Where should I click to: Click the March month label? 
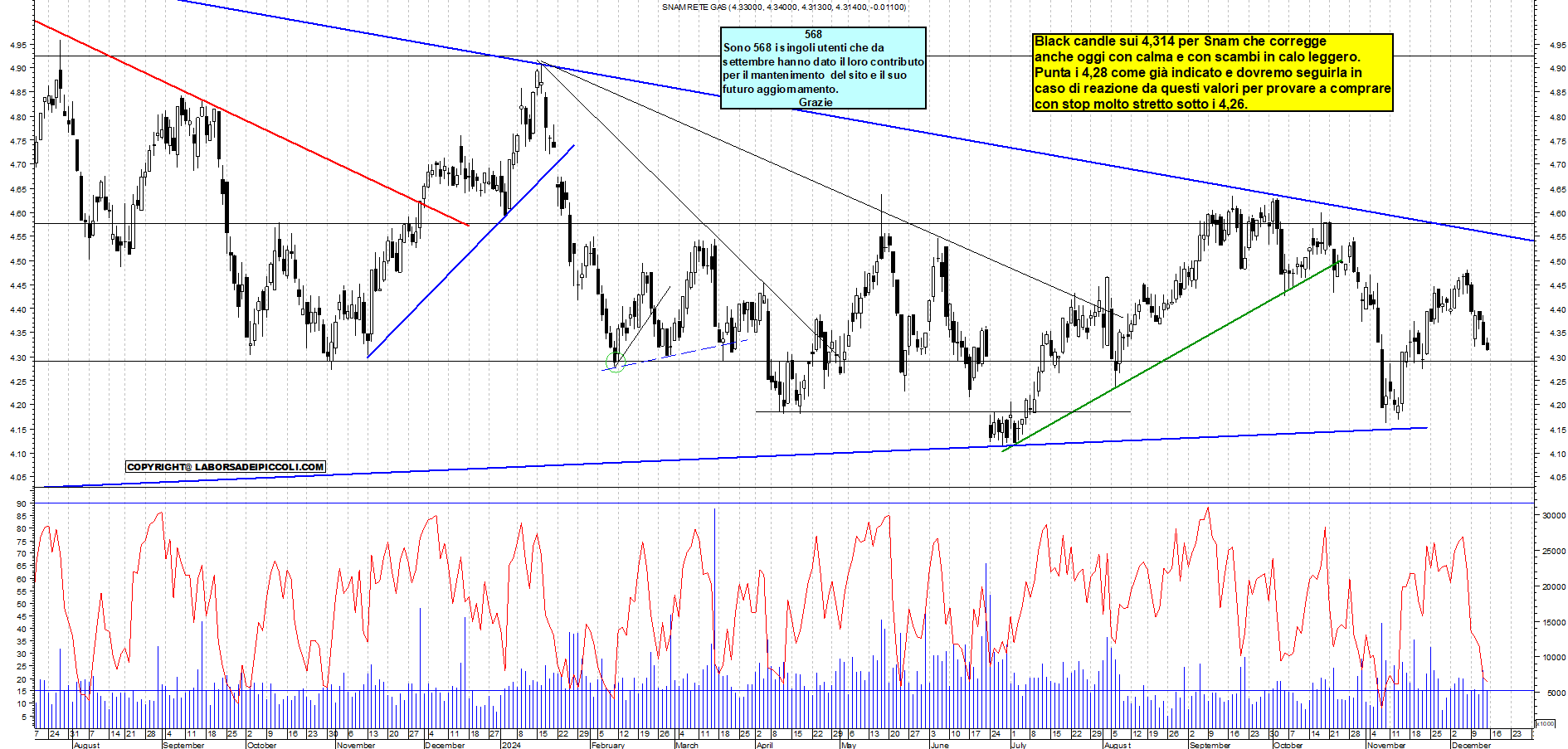click(x=687, y=745)
